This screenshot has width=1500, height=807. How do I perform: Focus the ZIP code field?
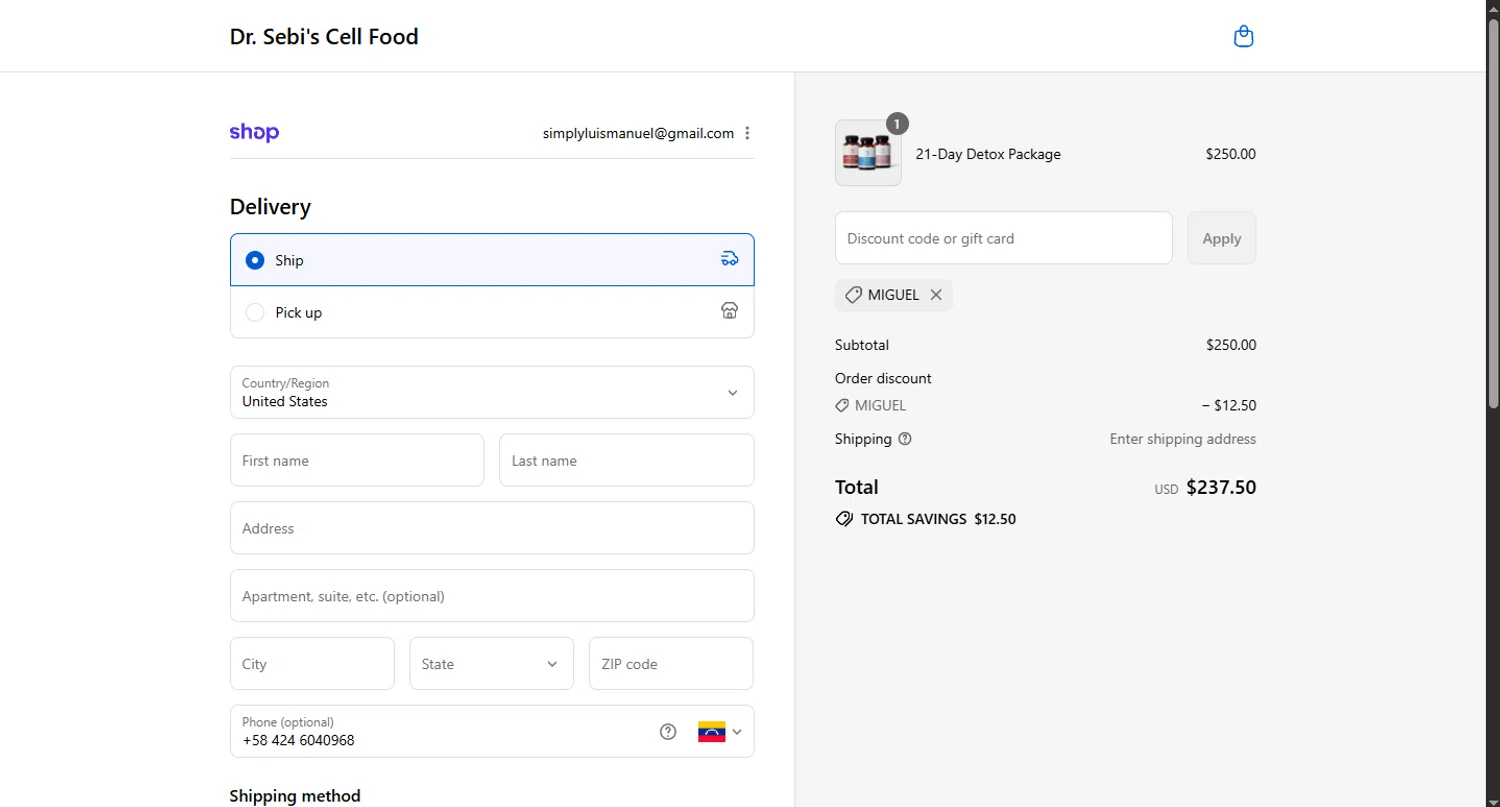coord(671,664)
